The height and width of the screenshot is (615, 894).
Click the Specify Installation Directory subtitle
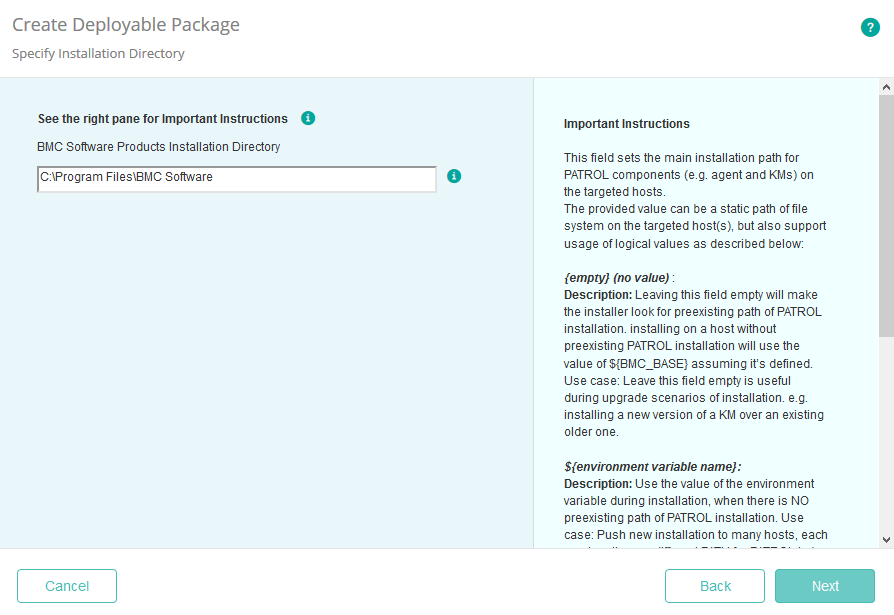(x=97, y=53)
